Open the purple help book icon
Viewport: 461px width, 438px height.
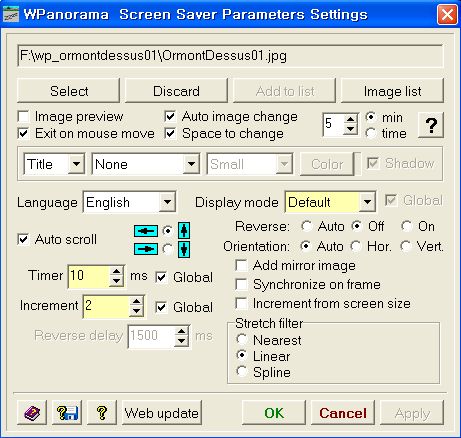(x=32, y=413)
